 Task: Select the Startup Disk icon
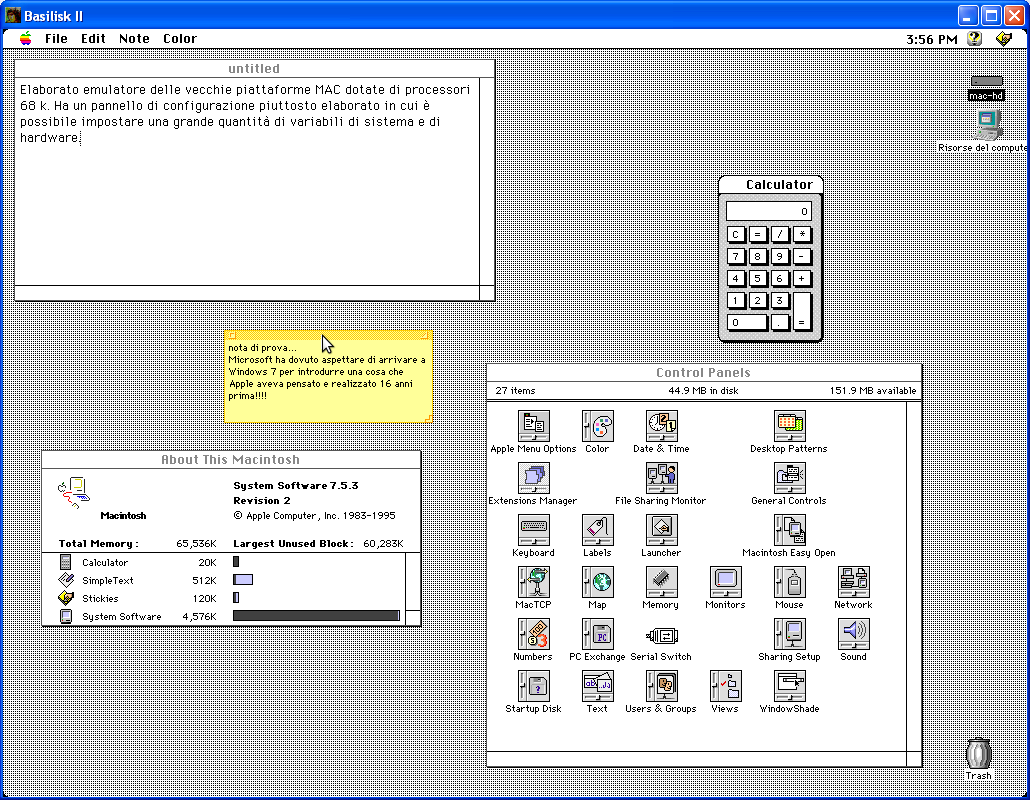[x=533, y=685]
